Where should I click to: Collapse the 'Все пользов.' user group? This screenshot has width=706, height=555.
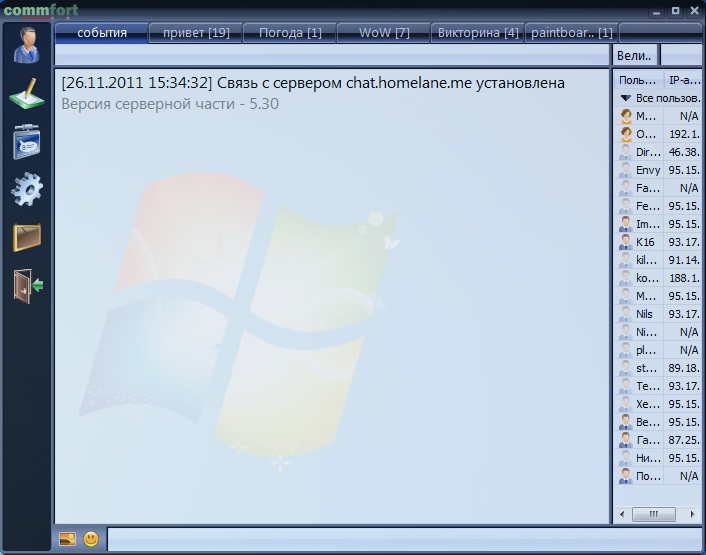point(626,98)
